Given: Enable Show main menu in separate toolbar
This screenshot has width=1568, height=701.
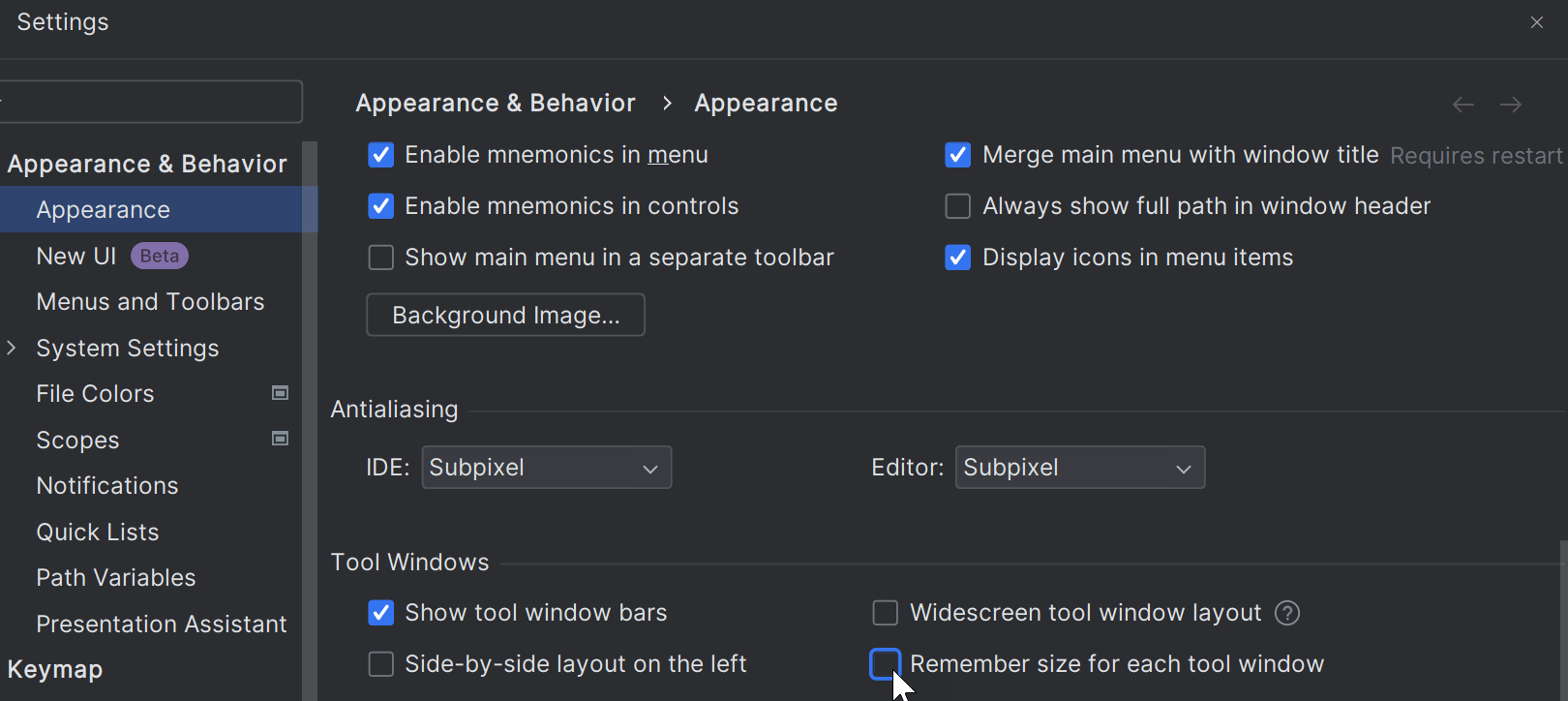Looking at the screenshot, I should [381, 258].
